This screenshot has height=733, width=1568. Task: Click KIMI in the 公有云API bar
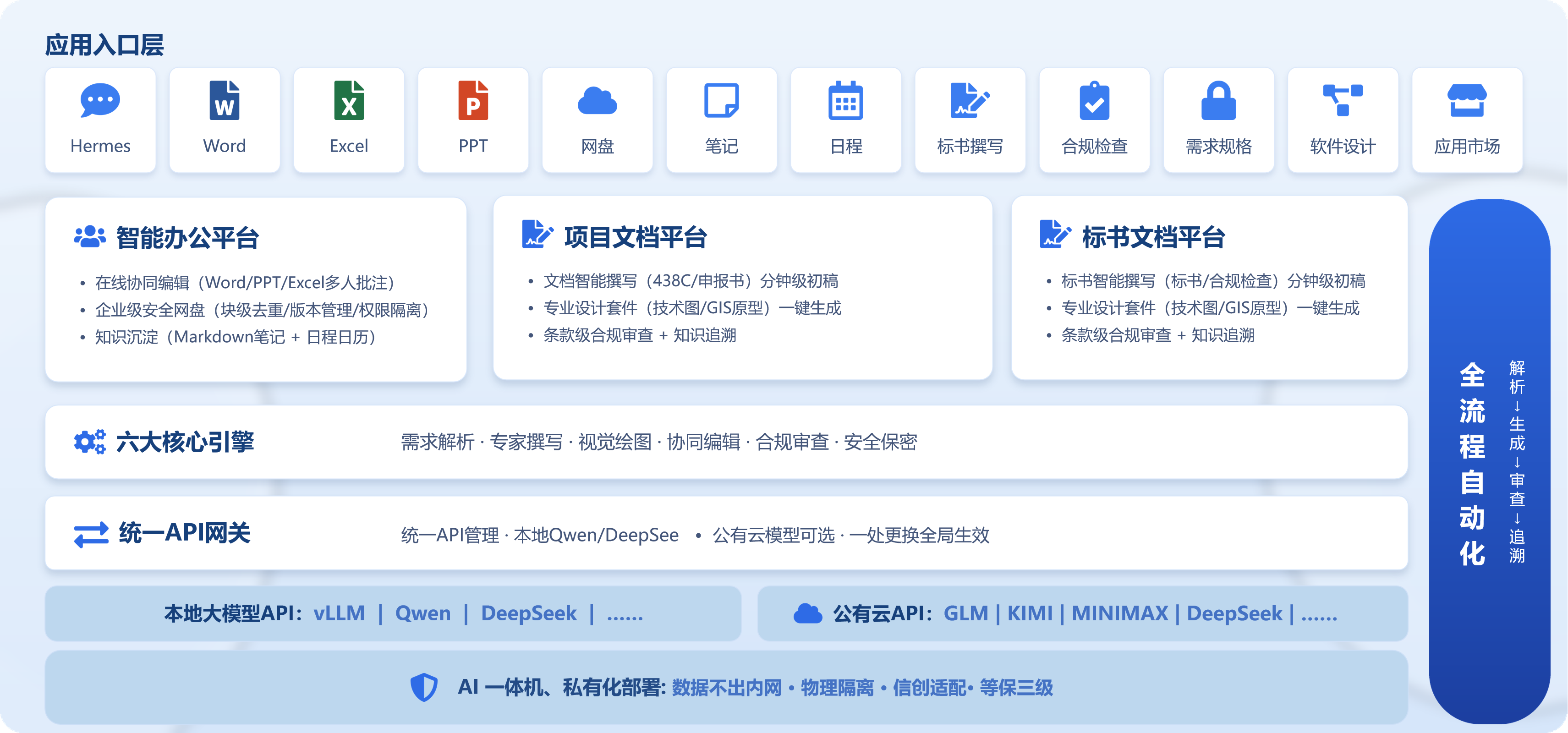click(x=1030, y=613)
